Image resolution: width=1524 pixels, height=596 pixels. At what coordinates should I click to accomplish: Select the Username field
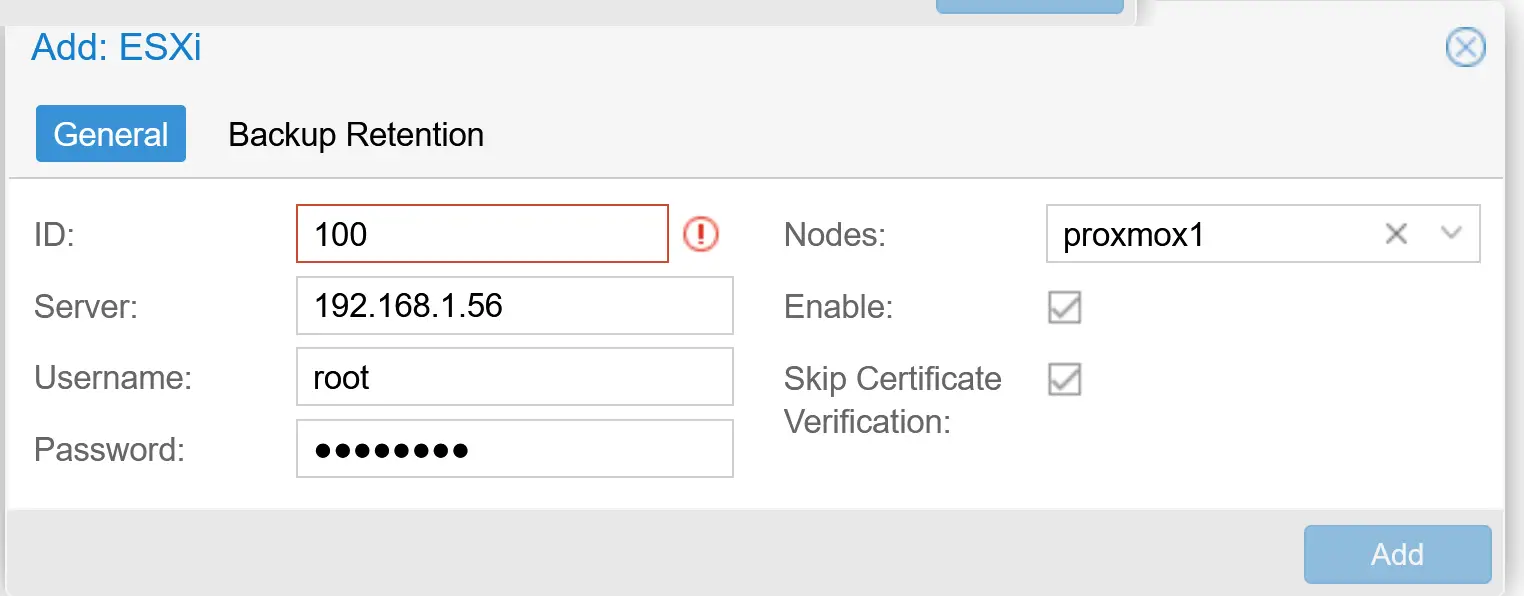[x=515, y=377]
